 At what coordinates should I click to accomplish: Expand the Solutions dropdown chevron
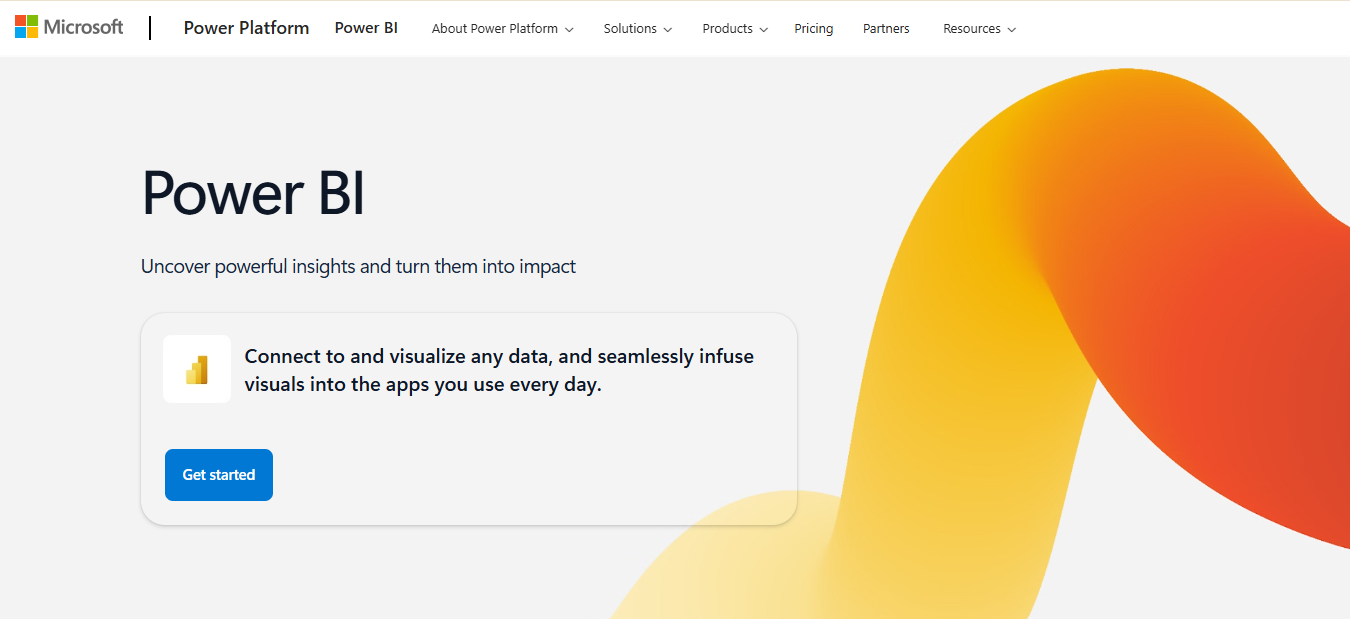[668, 30]
